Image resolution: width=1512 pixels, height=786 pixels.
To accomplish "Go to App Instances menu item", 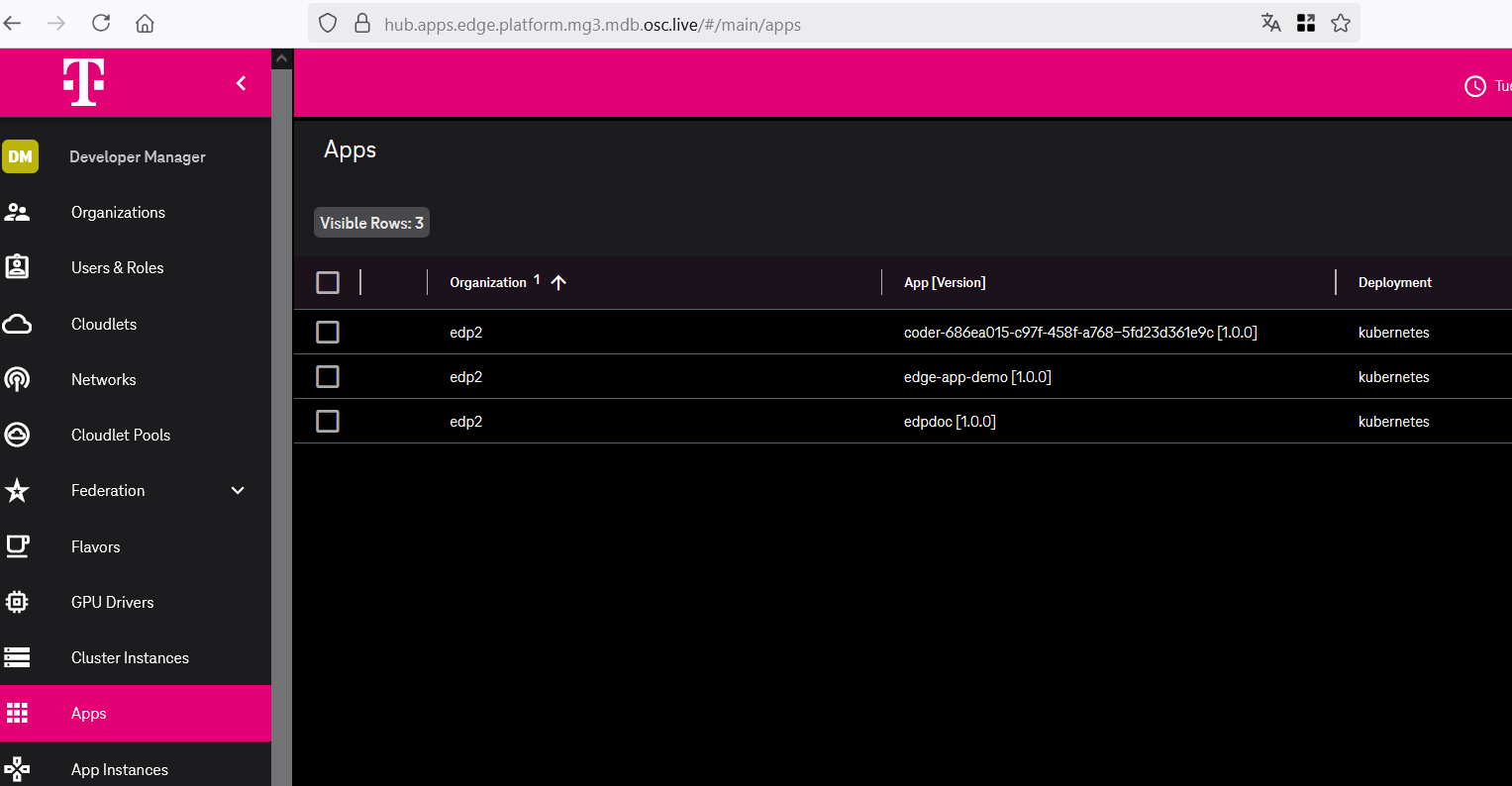I will click(x=119, y=769).
